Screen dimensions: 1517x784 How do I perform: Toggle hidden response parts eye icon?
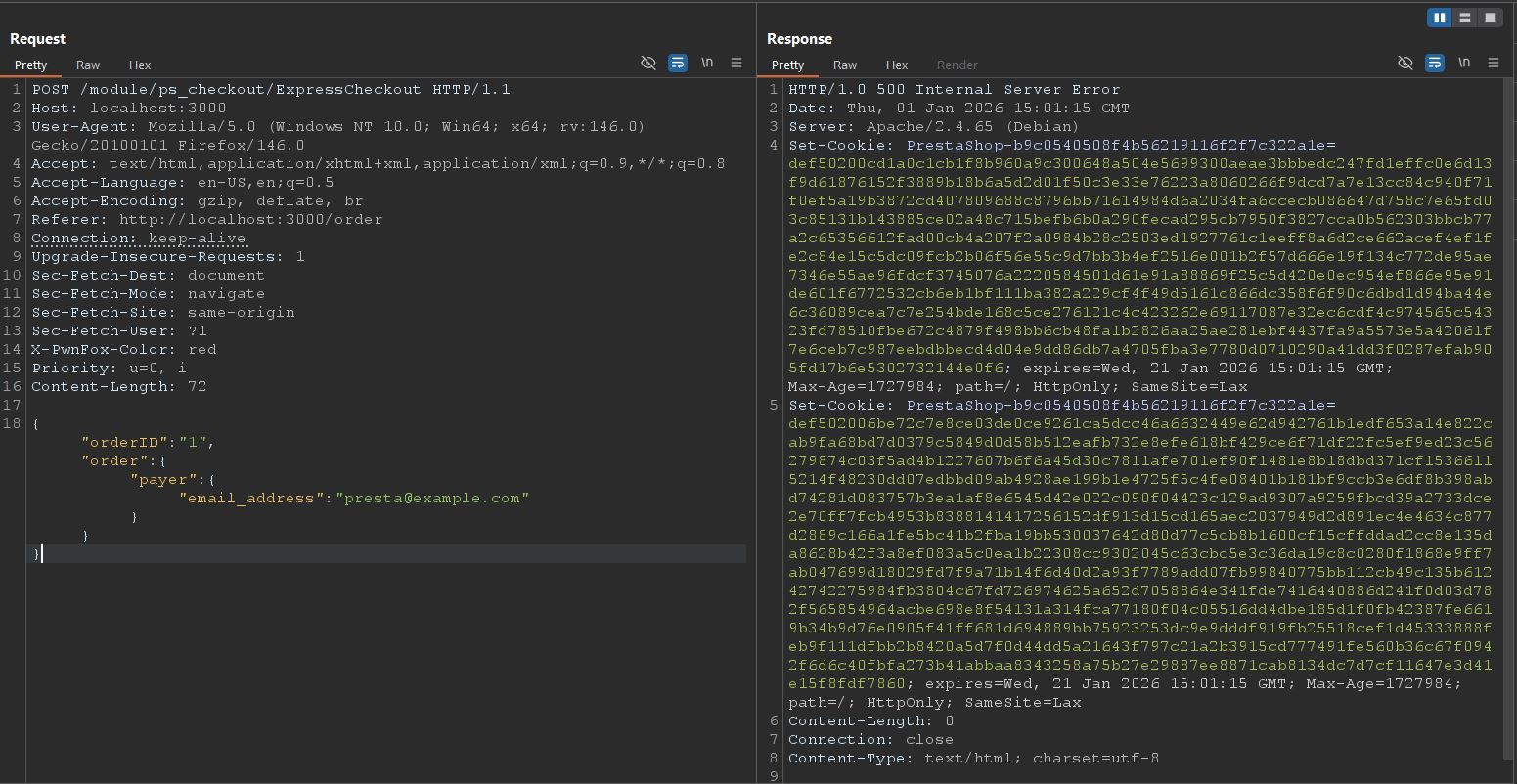pos(1405,63)
